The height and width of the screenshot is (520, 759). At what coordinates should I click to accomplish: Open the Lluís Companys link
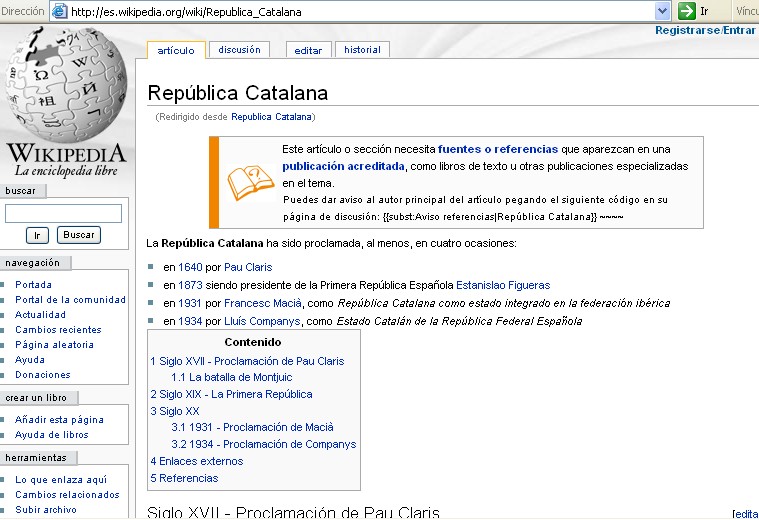pos(262,321)
